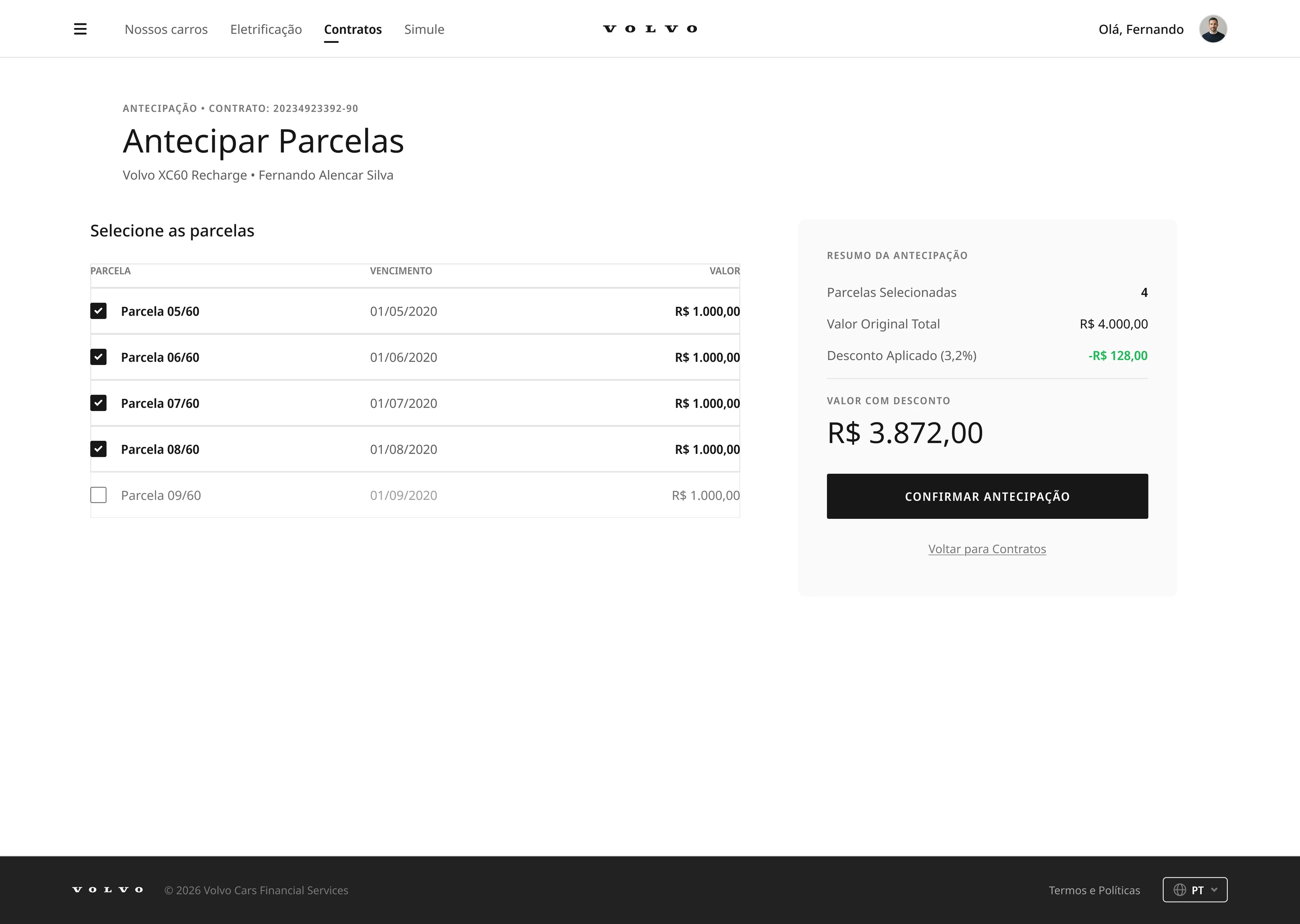This screenshot has width=1300, height=924.
Task: Open the Eletrificação menu item
Action: click(x=266, y=30)
